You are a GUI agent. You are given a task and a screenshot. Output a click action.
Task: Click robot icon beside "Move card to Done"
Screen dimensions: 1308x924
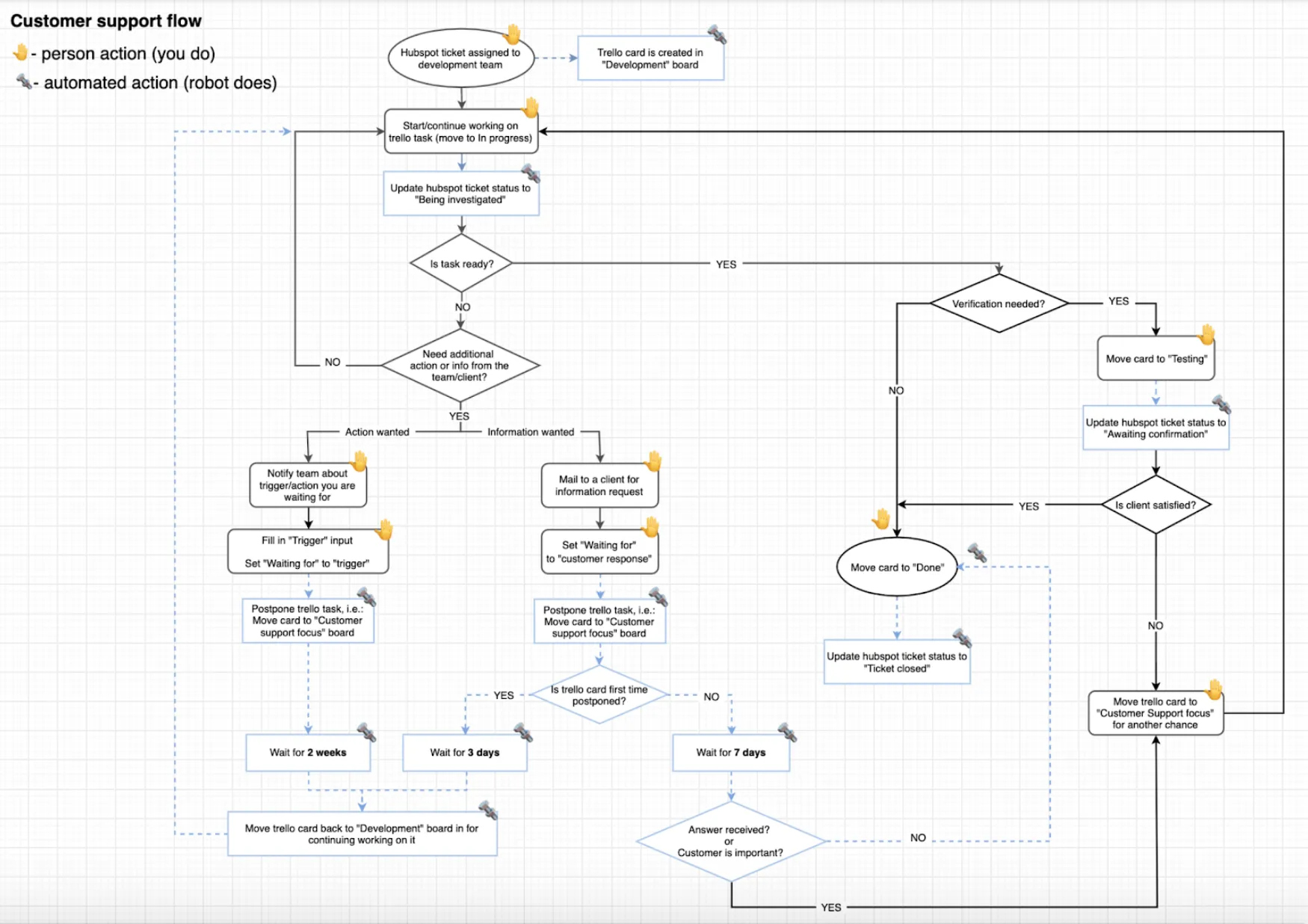click(977, 554)
